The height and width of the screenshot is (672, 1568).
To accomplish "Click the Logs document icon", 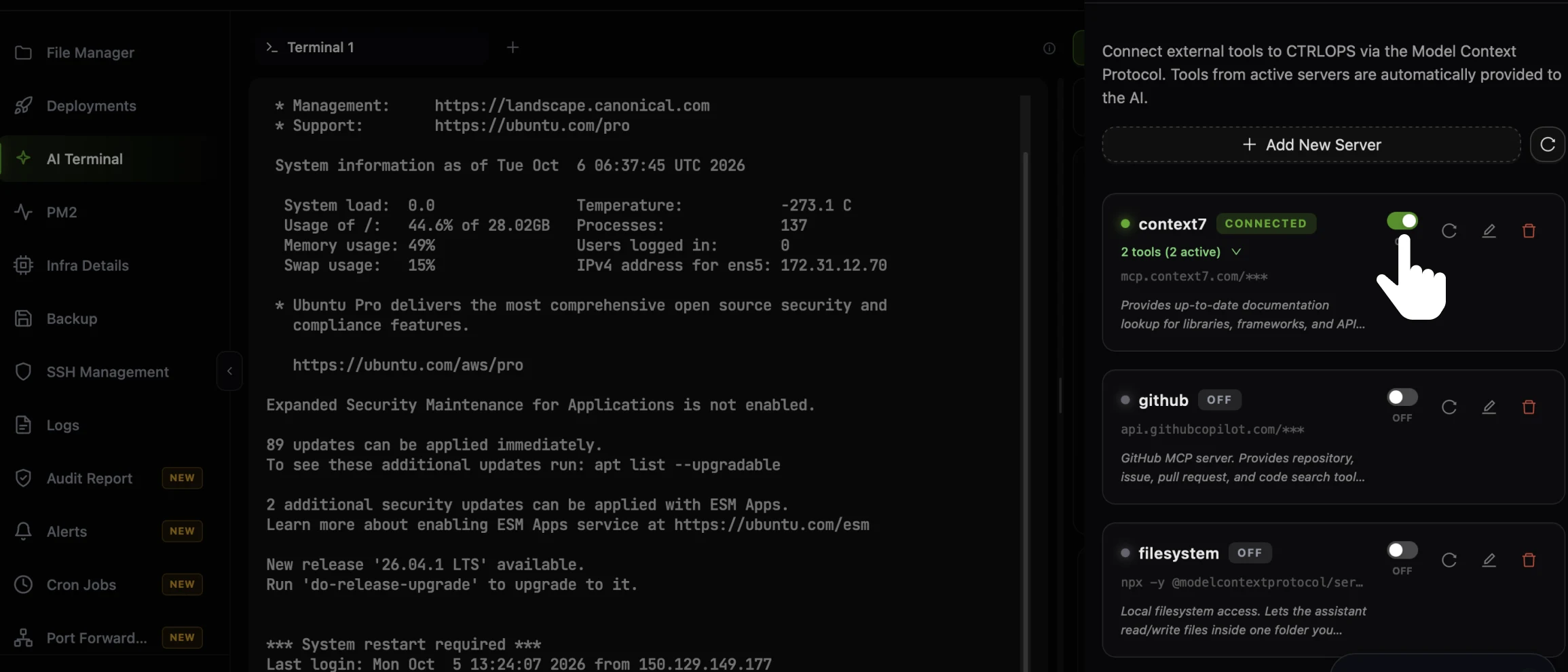I will click(x=23, y=425).
